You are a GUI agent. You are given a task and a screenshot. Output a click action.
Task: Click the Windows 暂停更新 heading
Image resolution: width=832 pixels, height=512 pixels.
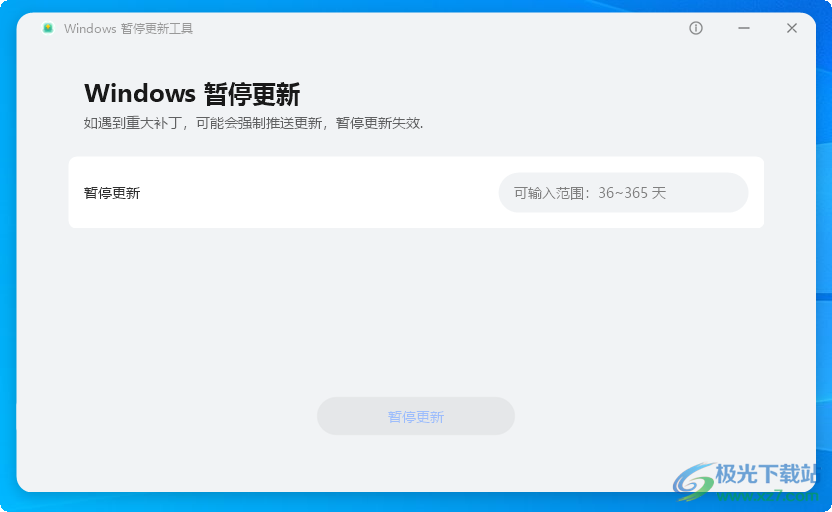click(192, 94)
